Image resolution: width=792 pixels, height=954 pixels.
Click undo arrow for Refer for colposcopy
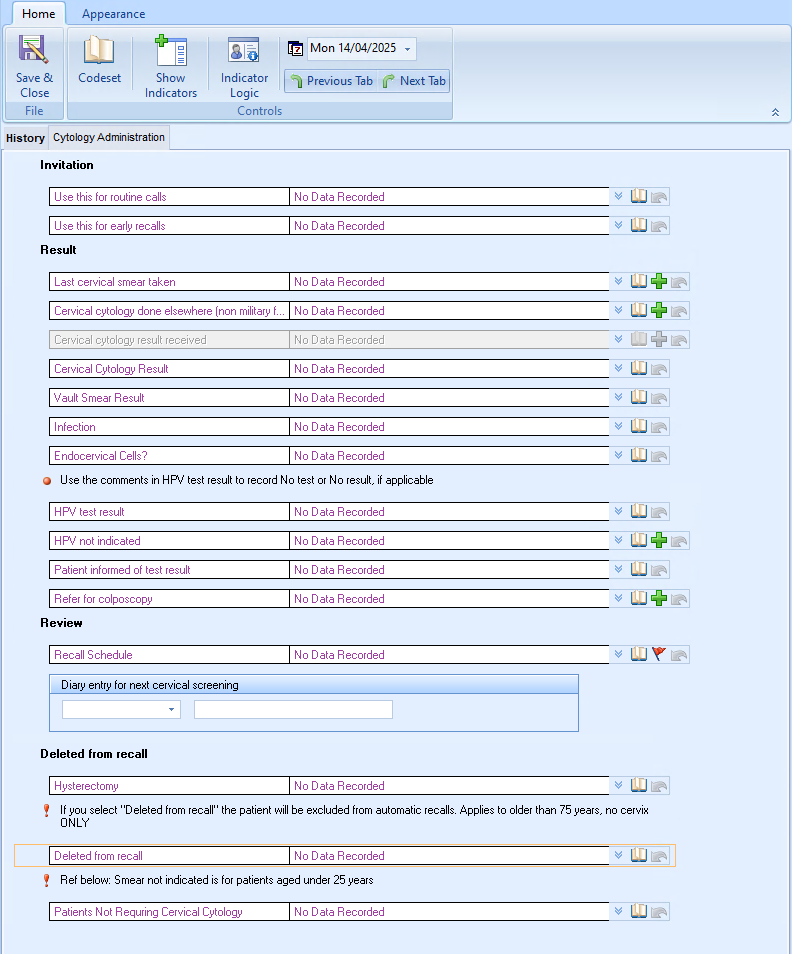tap(679, 599)
